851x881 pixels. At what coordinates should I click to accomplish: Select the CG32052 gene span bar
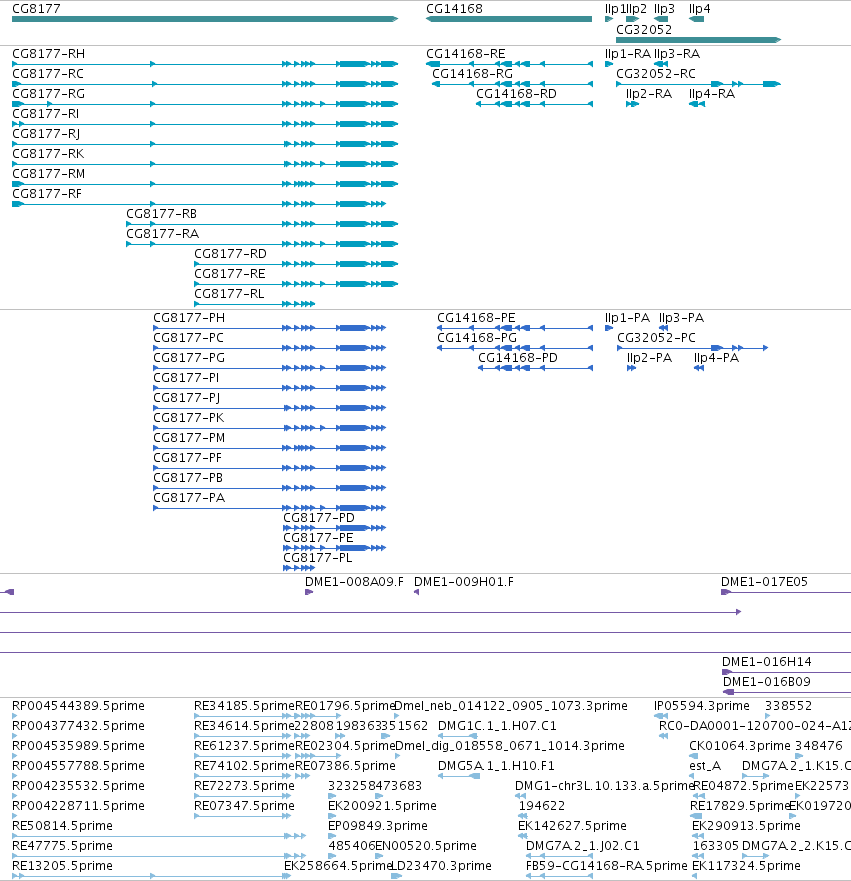[699, 40]
